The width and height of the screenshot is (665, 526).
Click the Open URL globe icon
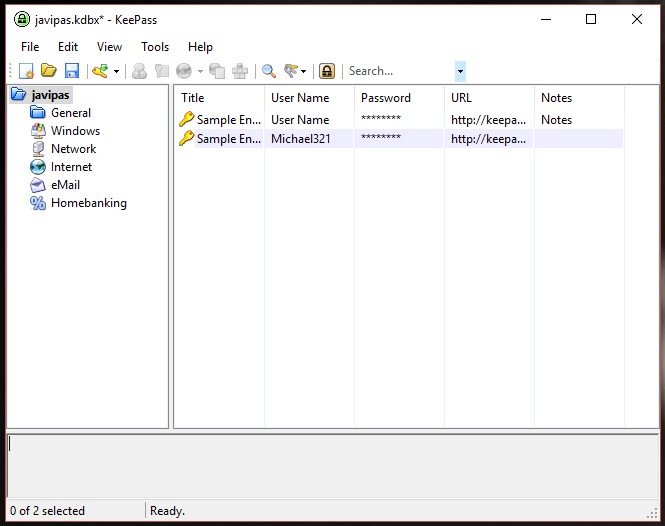(184, 71)
